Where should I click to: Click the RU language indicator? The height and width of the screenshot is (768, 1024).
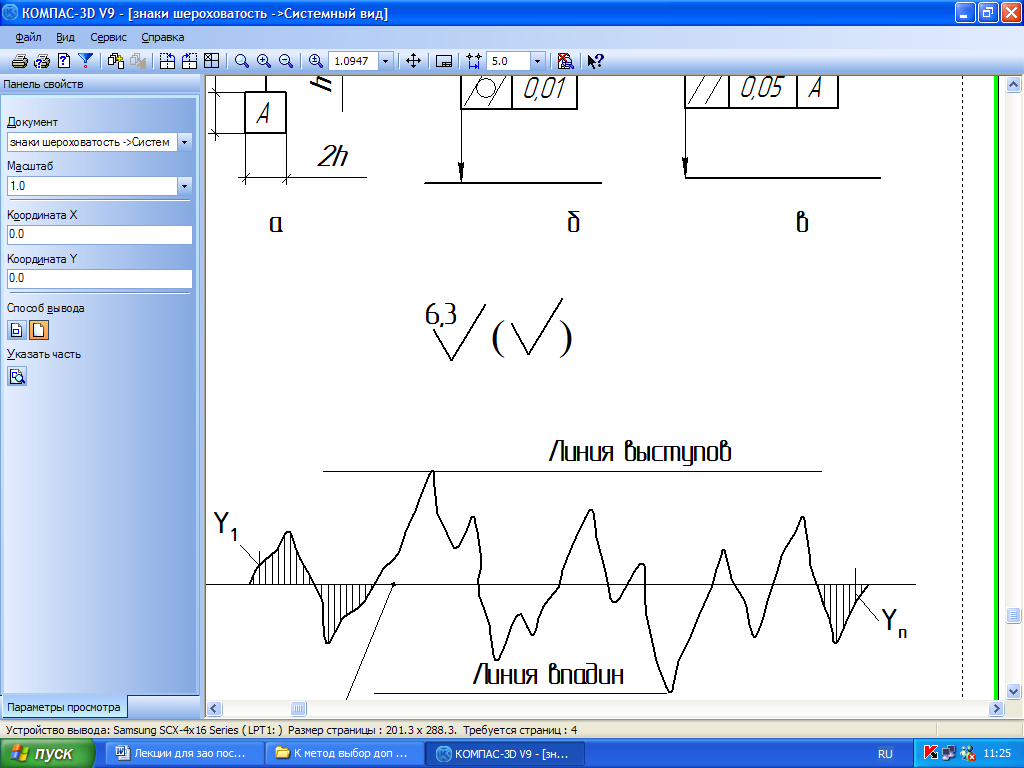pyautogui.click(x=885, y=754)
